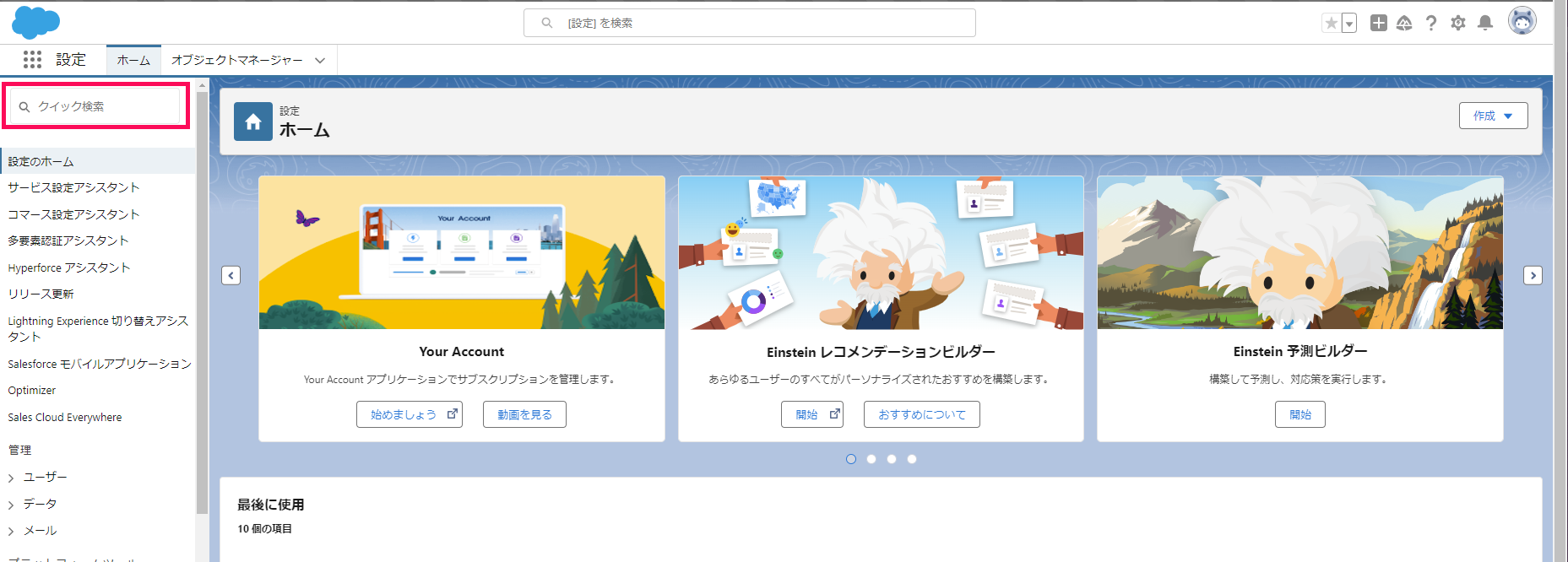Expand the ユーザー tree node
This screenshot has height=562, width=1568.
(x=11, y=478)
